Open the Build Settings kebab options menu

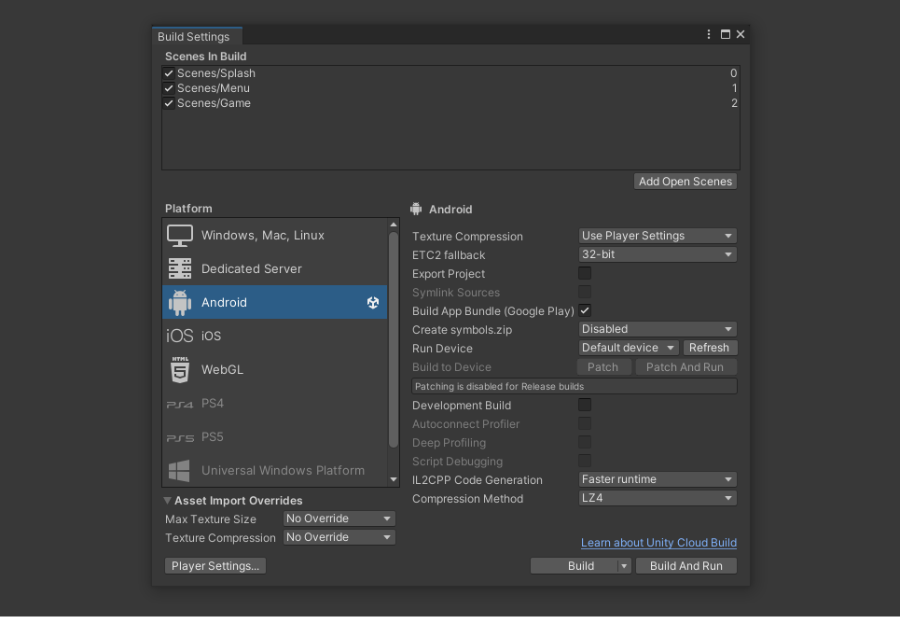709,34
